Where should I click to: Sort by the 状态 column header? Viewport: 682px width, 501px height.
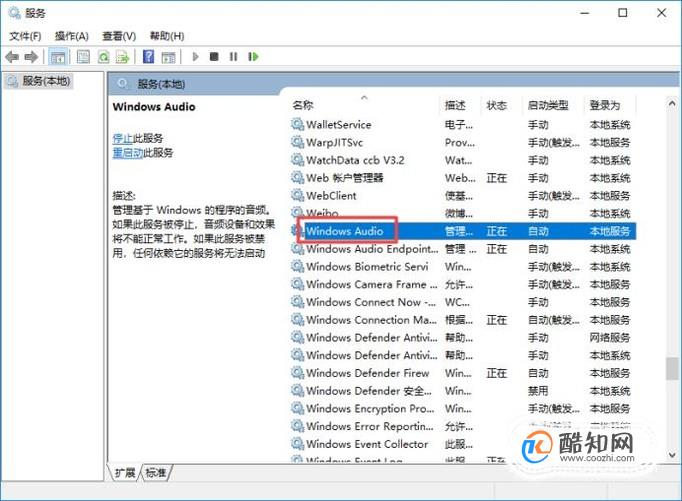click(497, 105)
